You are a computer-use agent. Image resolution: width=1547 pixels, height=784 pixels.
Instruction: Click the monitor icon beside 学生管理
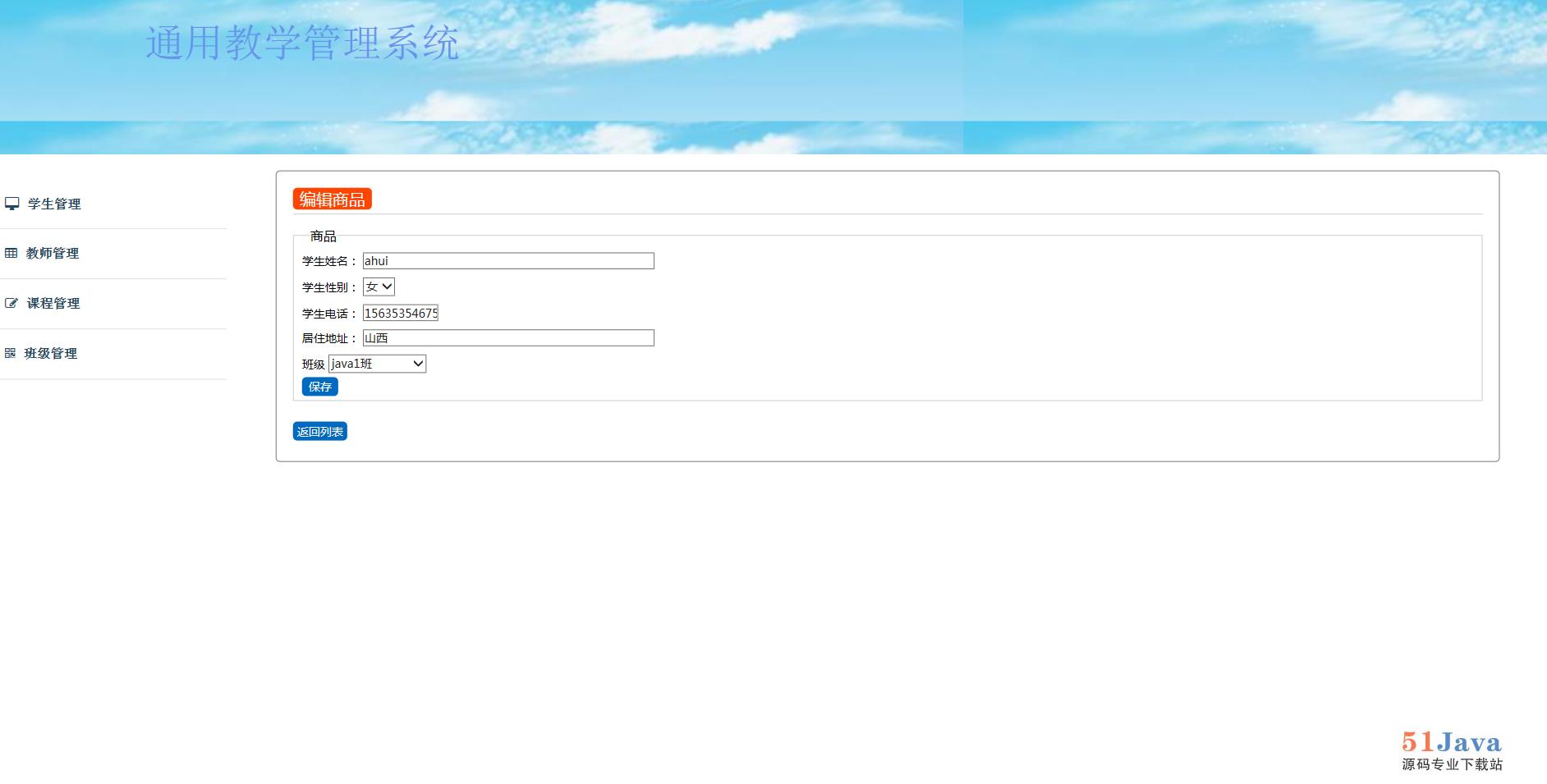point(11,204)
